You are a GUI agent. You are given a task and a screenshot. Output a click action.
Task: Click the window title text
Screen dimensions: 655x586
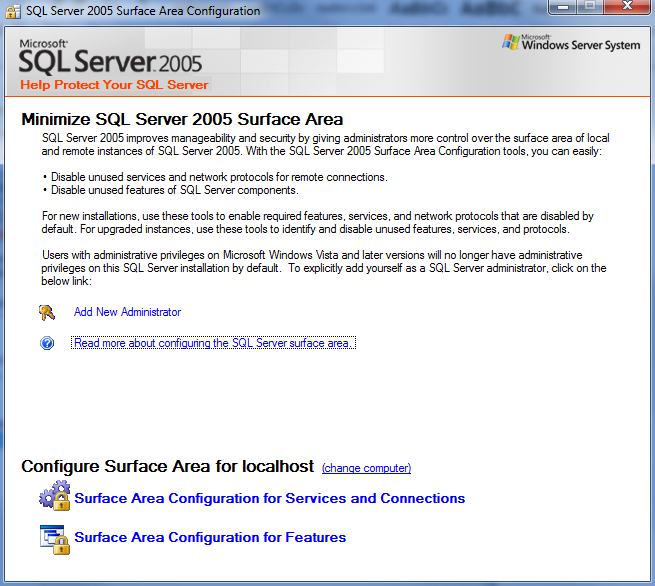coord(143,11)
